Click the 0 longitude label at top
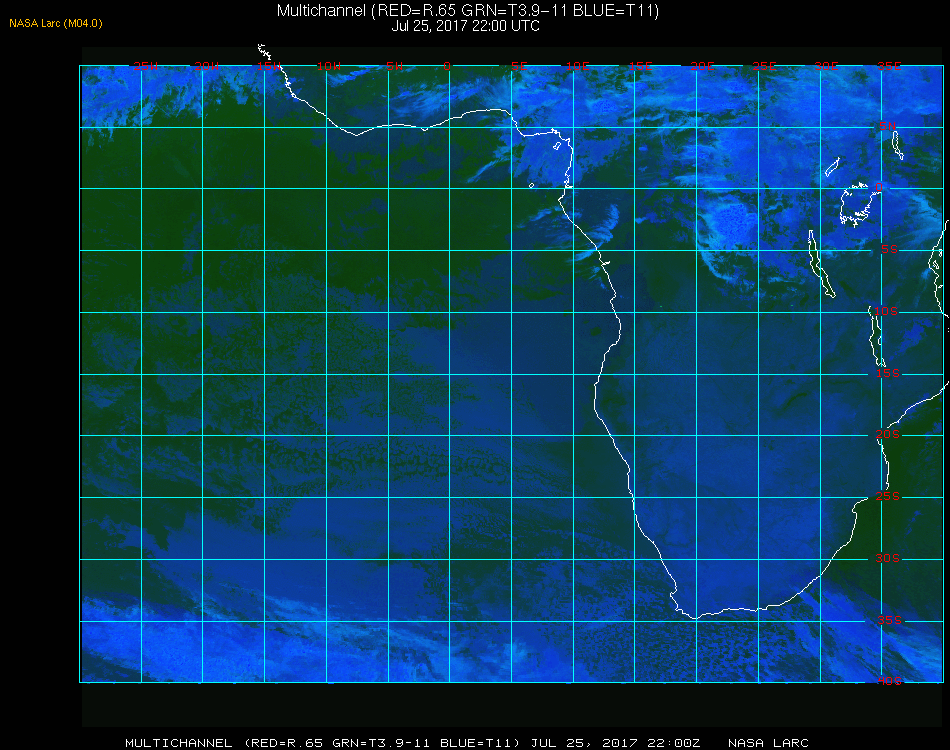 [447, 66]
